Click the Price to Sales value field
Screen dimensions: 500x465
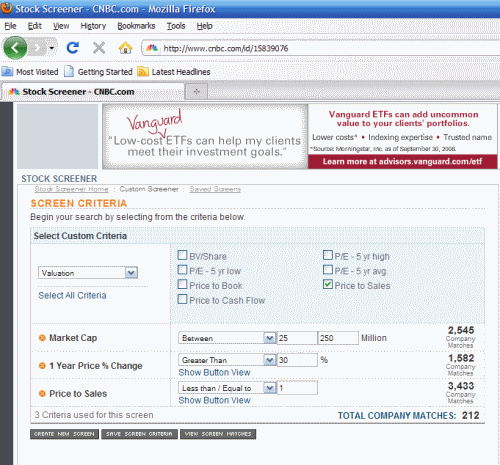[297, 388]
